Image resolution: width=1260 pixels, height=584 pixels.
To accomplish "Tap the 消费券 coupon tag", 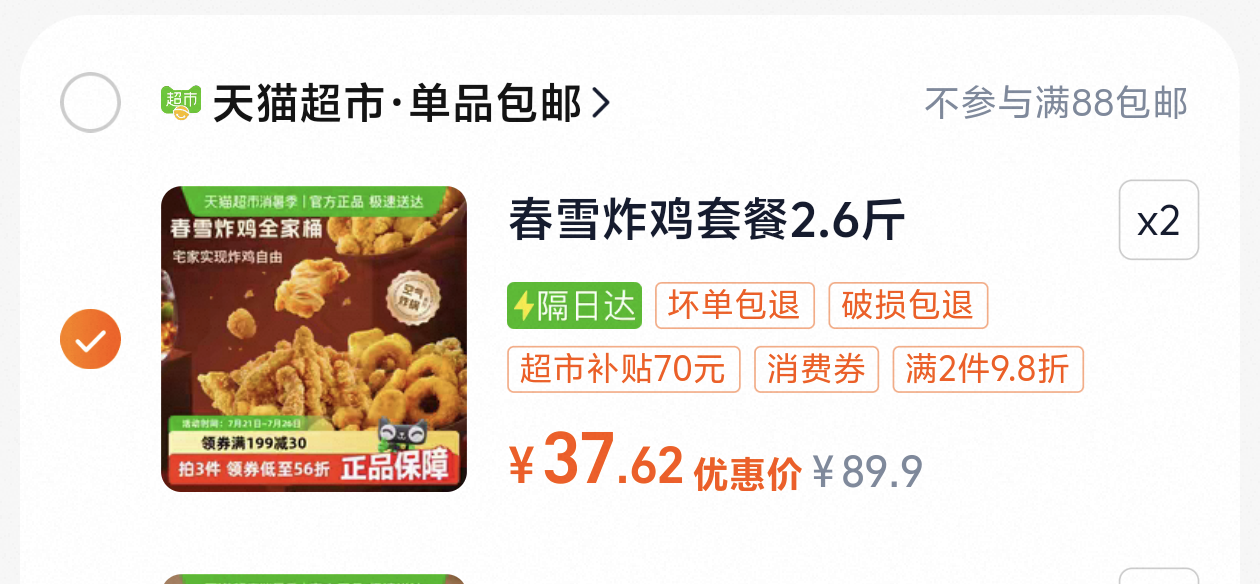I will pos(817,370).
